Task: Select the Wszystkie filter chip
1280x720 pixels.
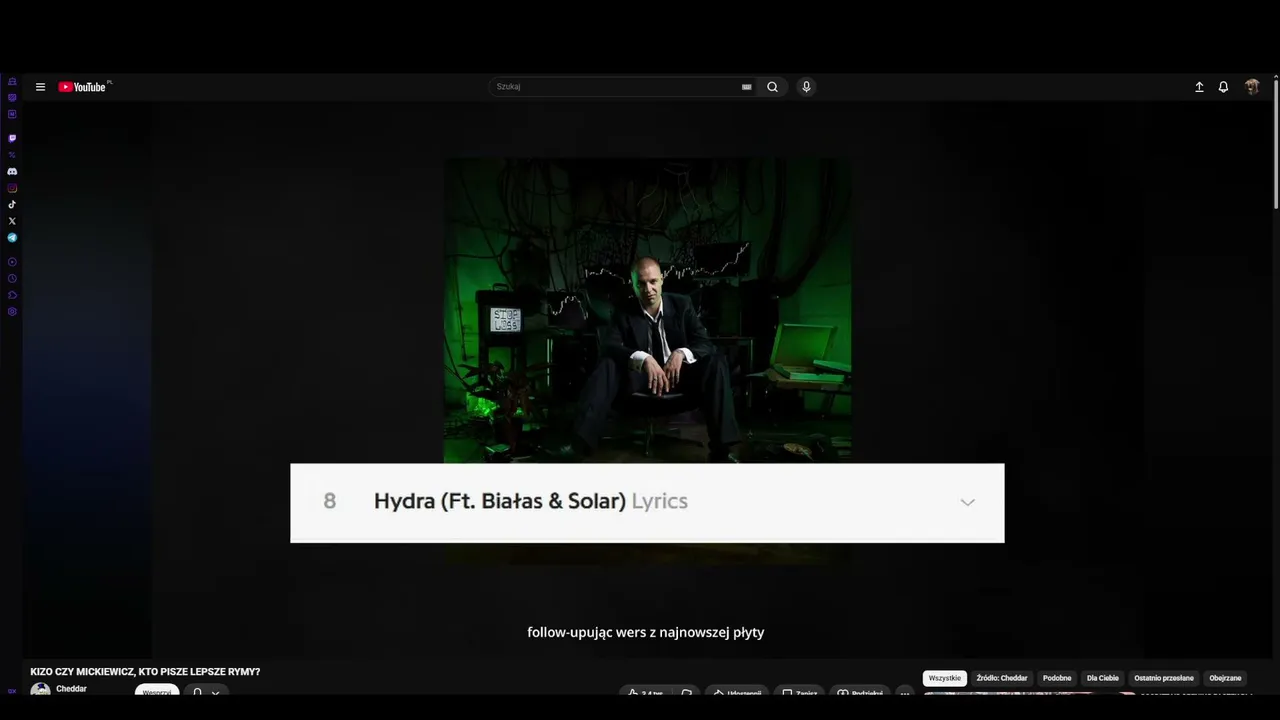Action: [945, 678]
